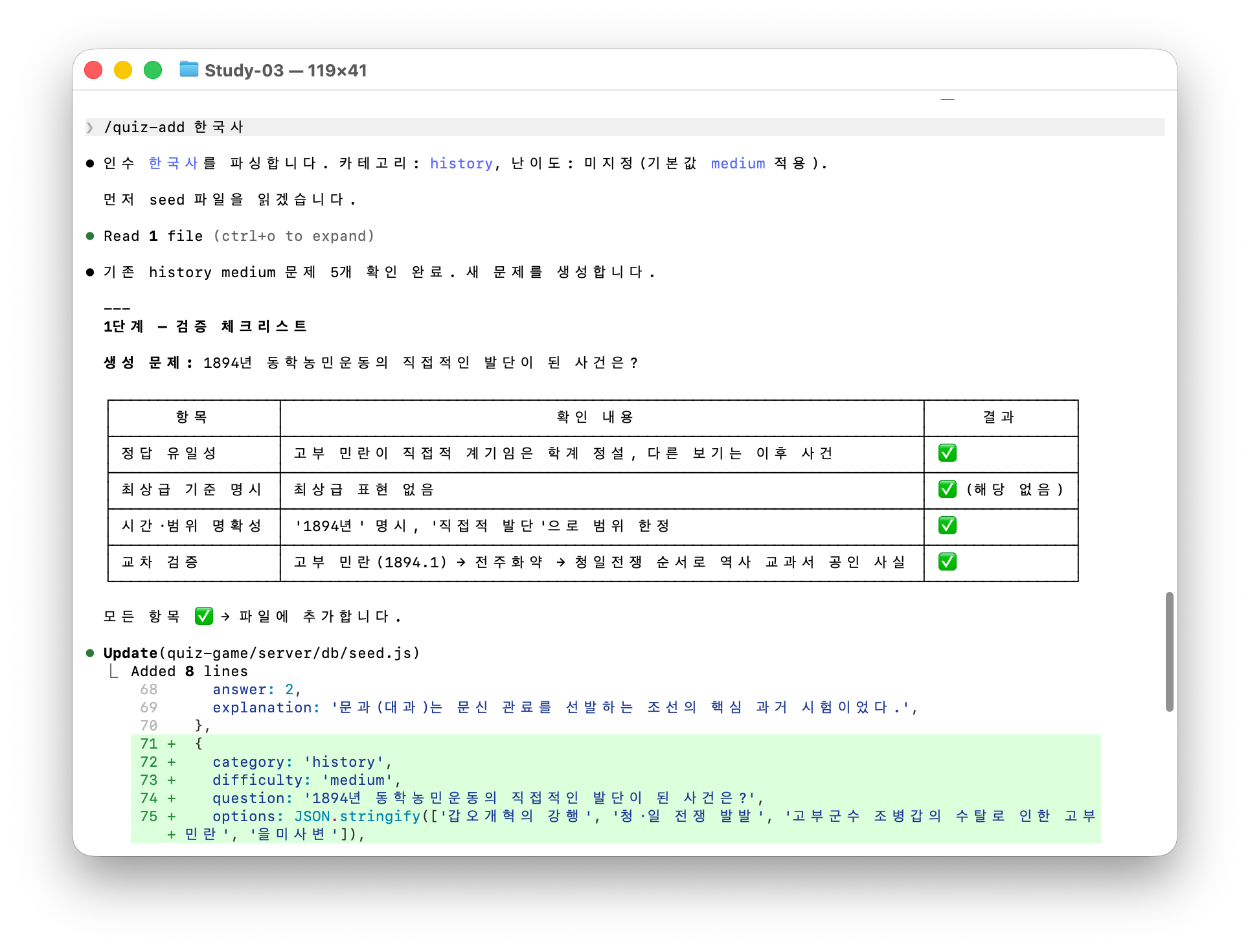The width and height of the screenshot is (1250, 952).
Task: Click the green bullet beside Update
Action: pyautogui.click(x=90, y=653)
